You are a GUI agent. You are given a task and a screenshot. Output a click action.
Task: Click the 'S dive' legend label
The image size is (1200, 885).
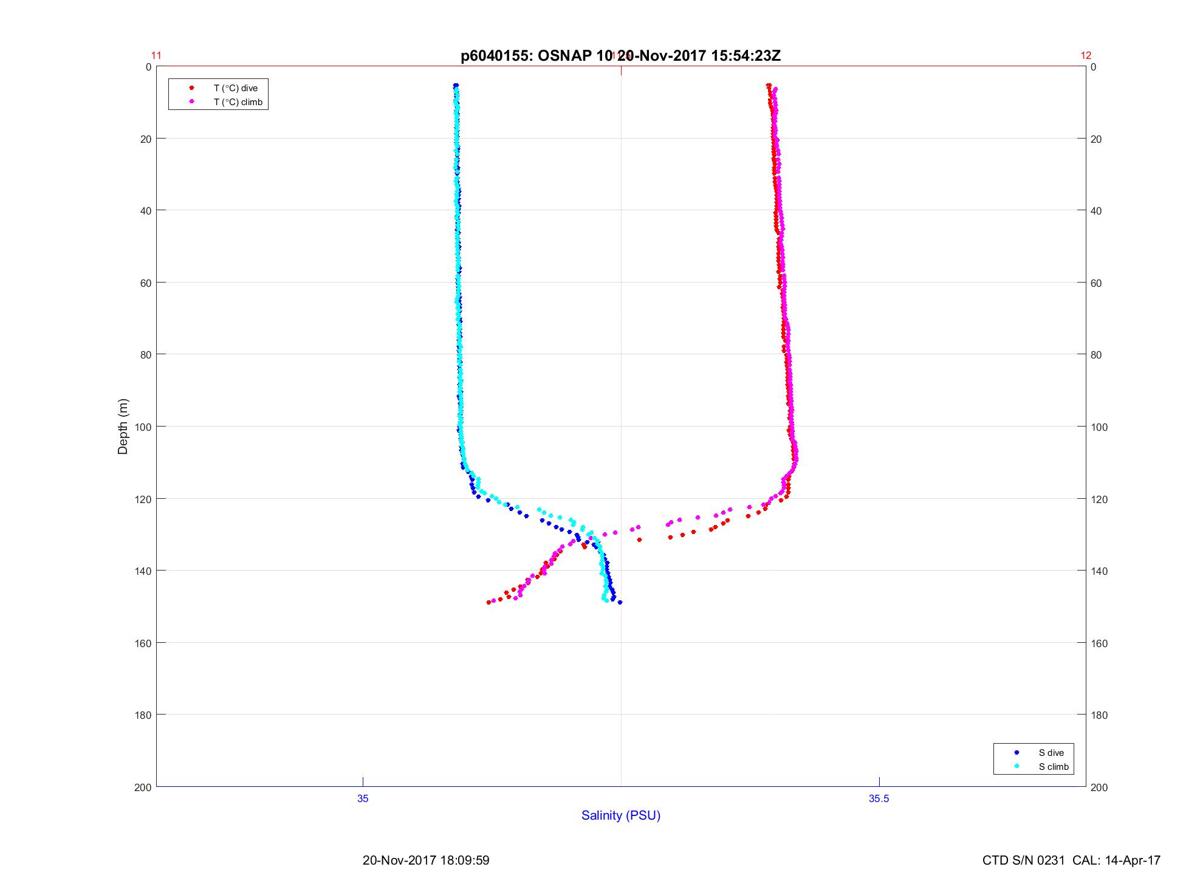(x=1051, y=752)
